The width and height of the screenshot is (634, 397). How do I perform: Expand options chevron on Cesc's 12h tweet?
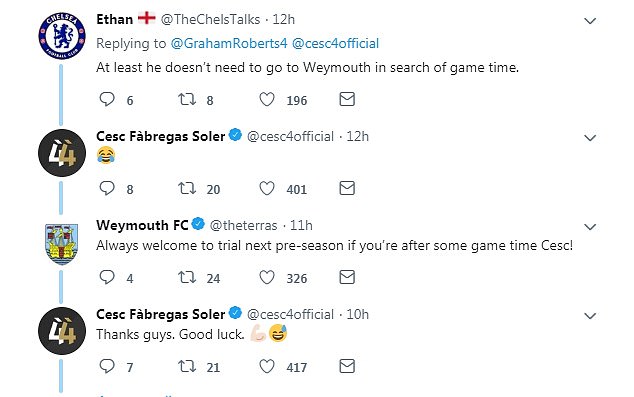590,138
